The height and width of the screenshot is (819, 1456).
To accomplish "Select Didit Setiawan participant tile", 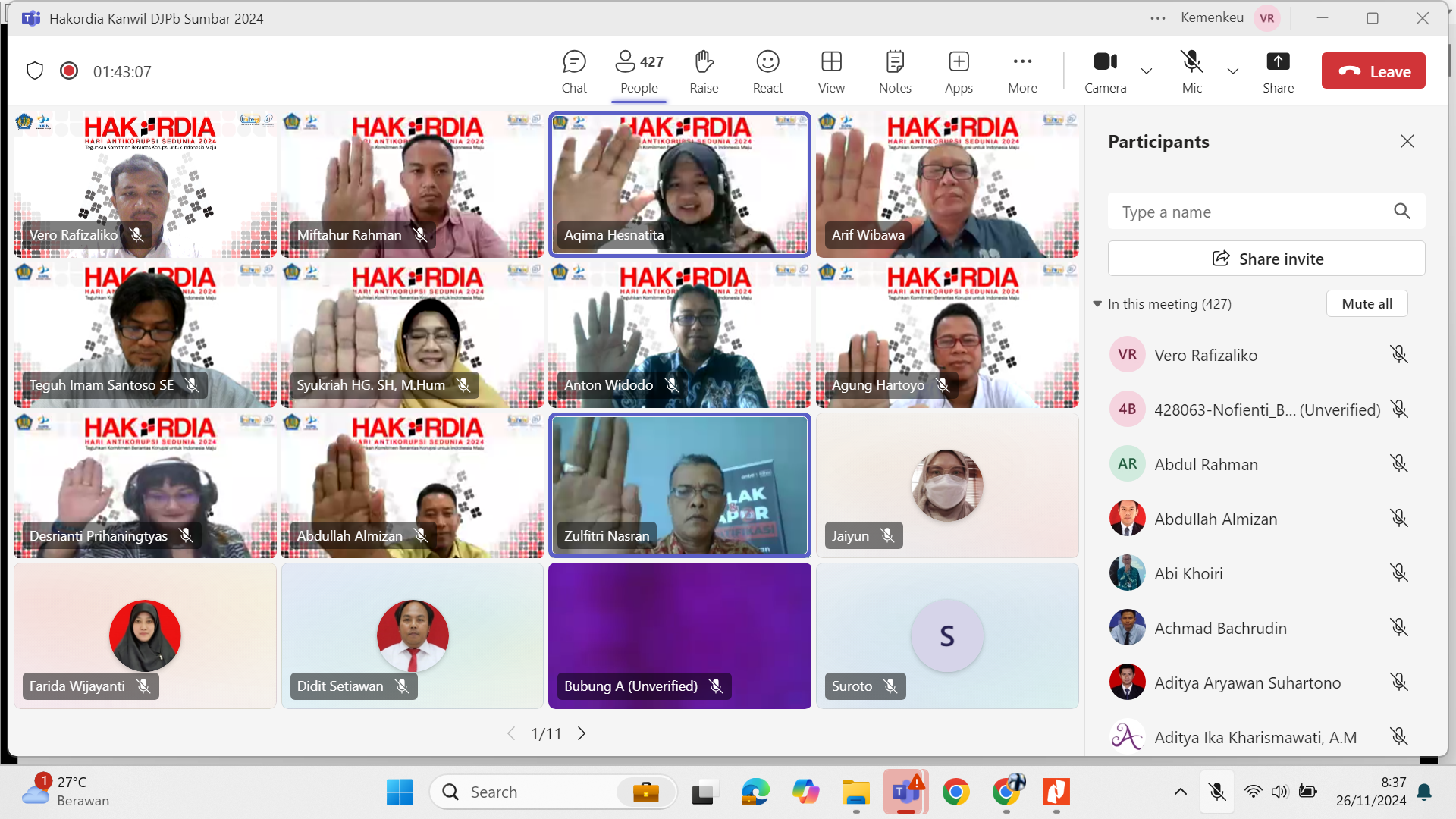I will pos(413,635).
